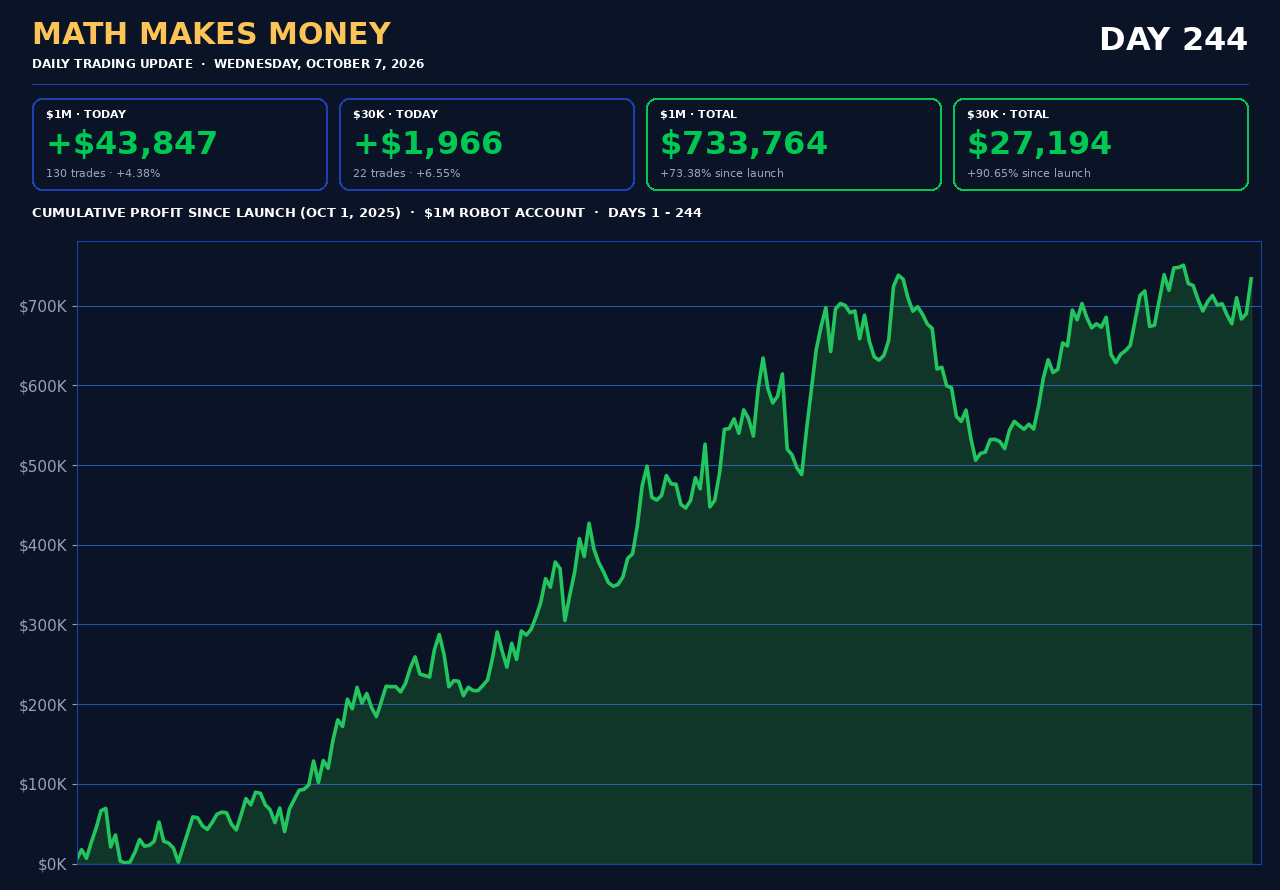1280x890 pixels.
Task: Select the "$200K" y-axis label
Action: 43,705
